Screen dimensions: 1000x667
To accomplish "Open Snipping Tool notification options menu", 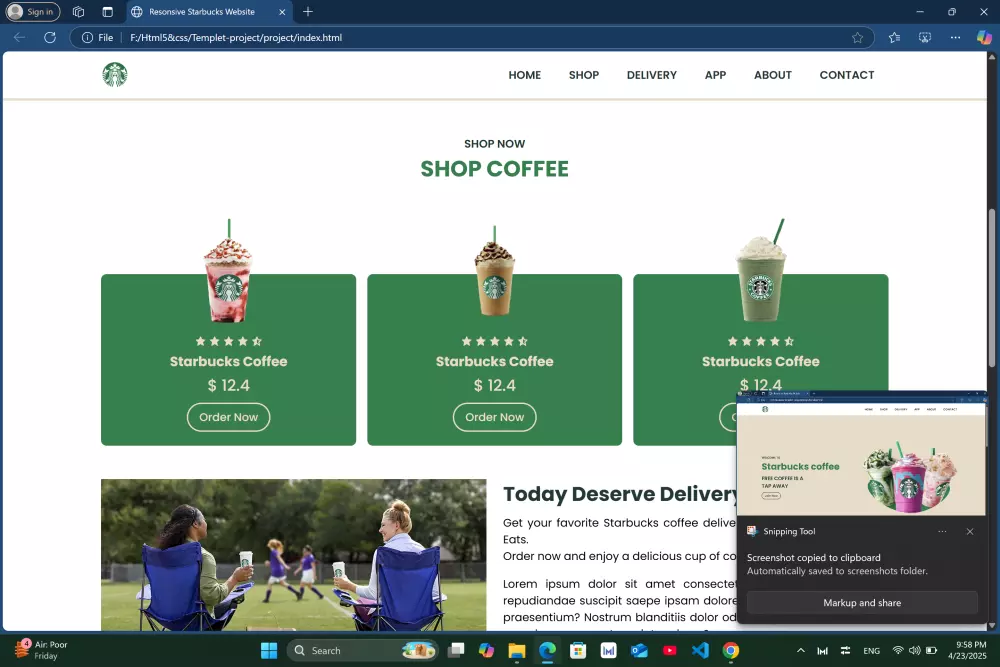I will click(x=942, y=531).
